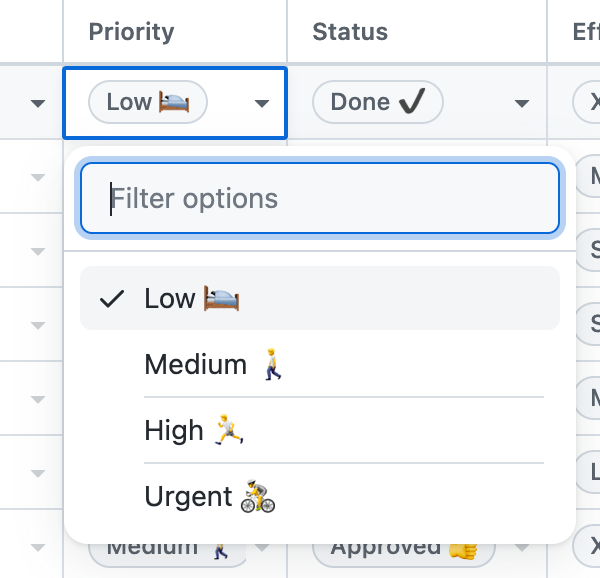Open dropdown arrow left of Priority cell
This screenshot has height=578, width=600.
[38, 103]
